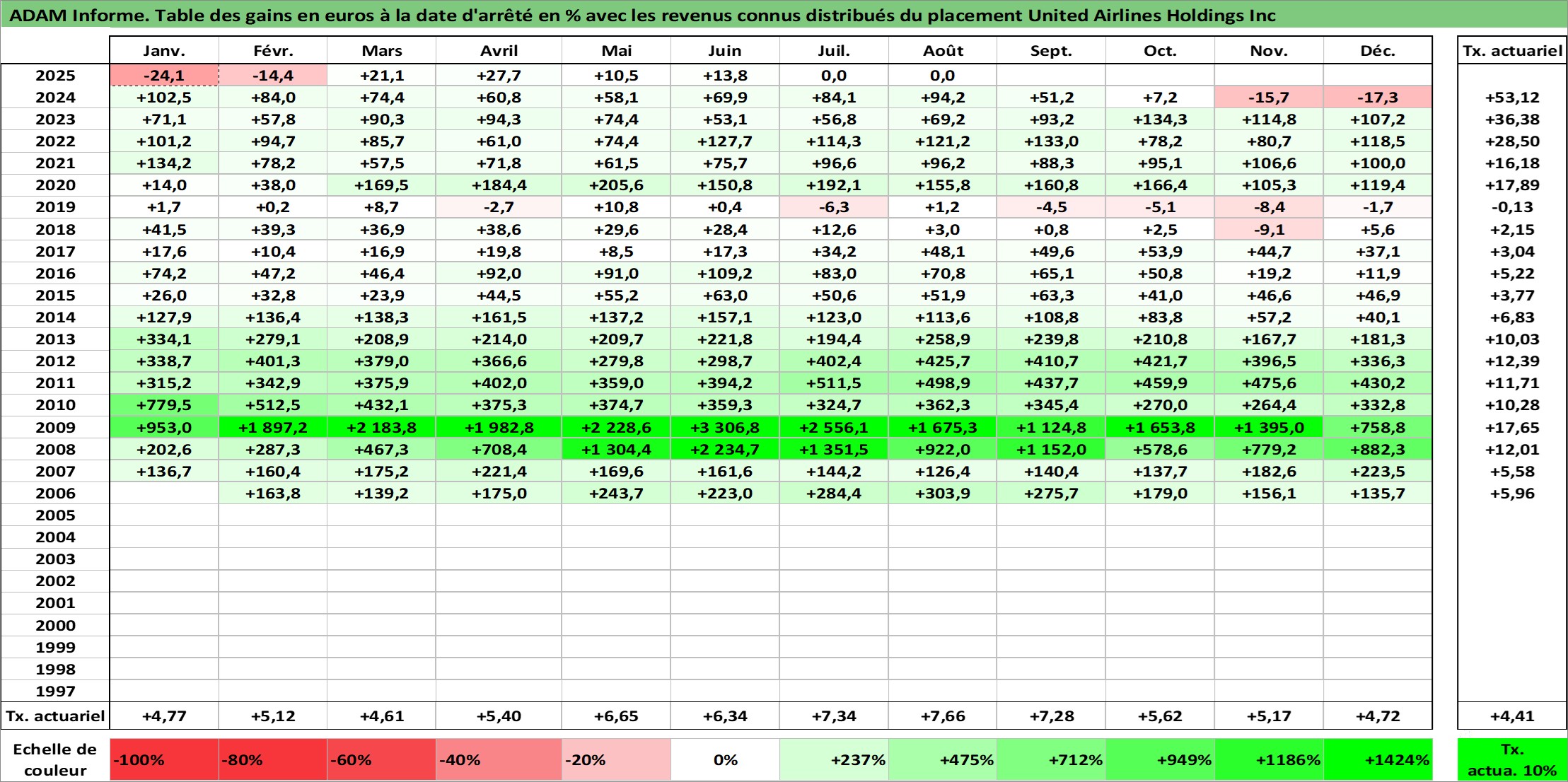The image size is (1568, 782).
Task: Click the Tx. actua. 10% green box
Action: 1512,760
